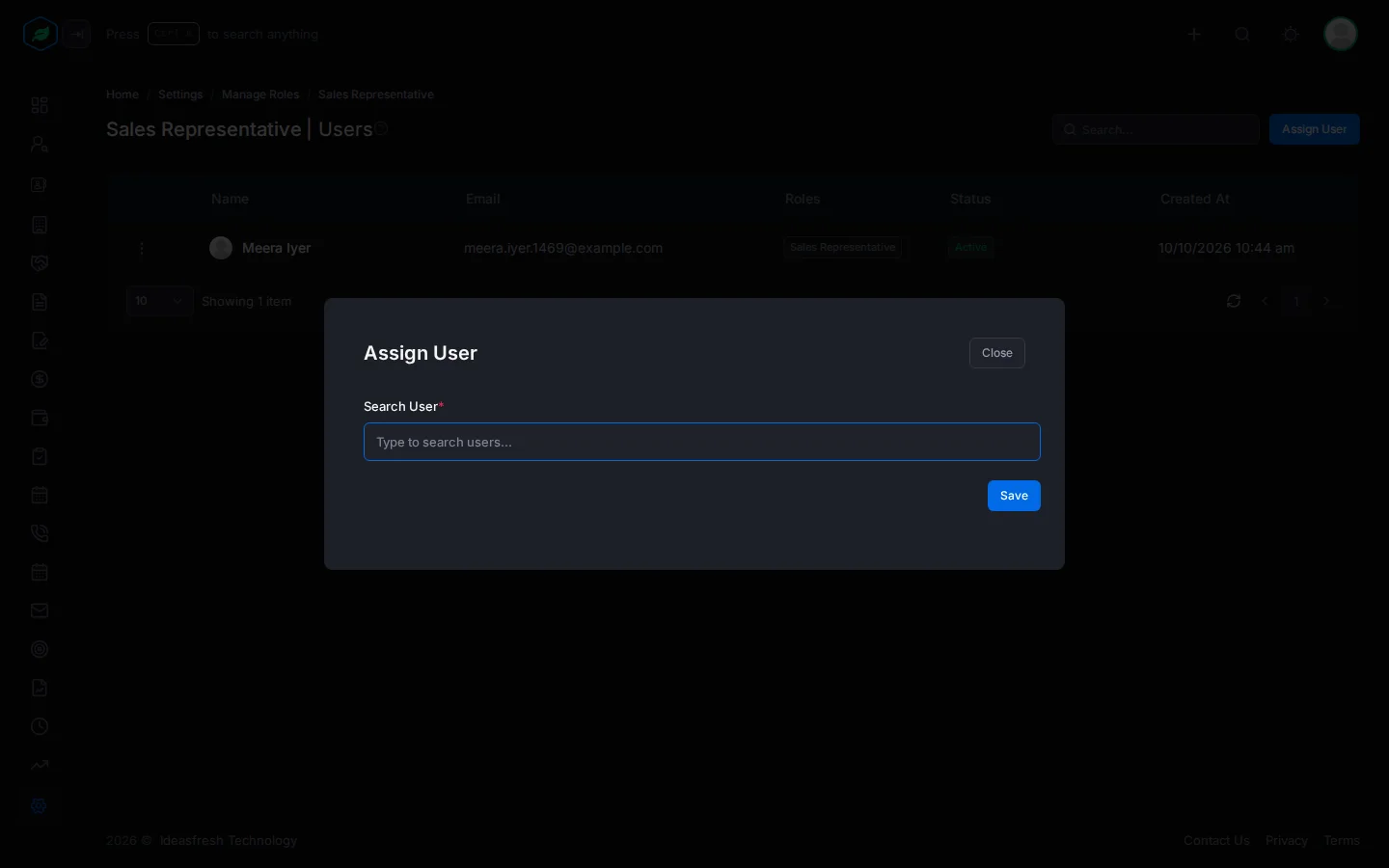This screenshot has width=1389, height=868.
Task: Open the wallet icon in sidebar
Action: click(40, 418)
